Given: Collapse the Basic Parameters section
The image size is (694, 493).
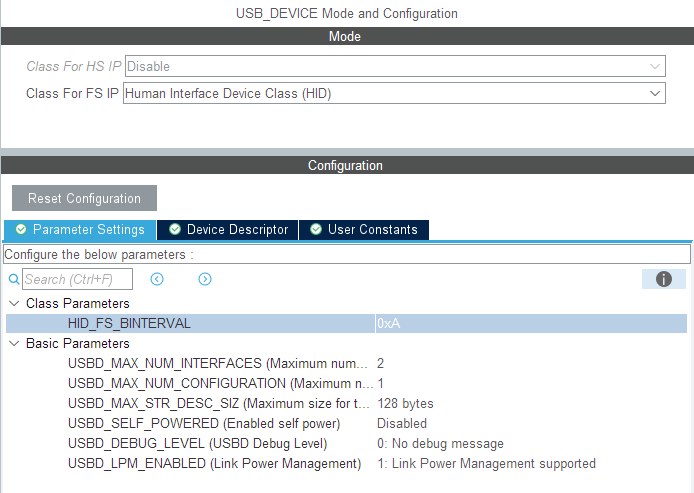Looking at the screenshot, I should (x=14, y=343).
